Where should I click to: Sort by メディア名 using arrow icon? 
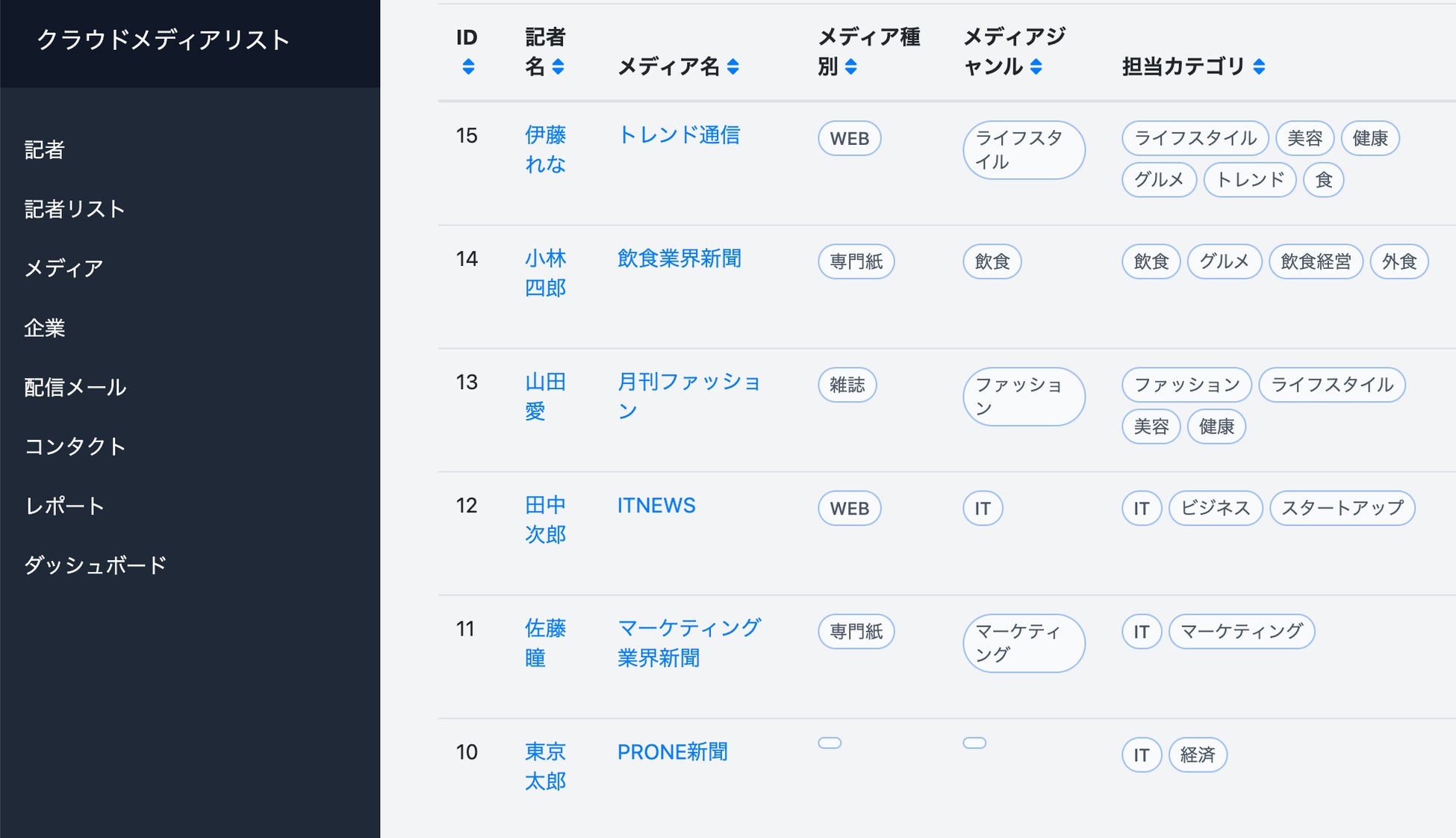coord(733,67)
